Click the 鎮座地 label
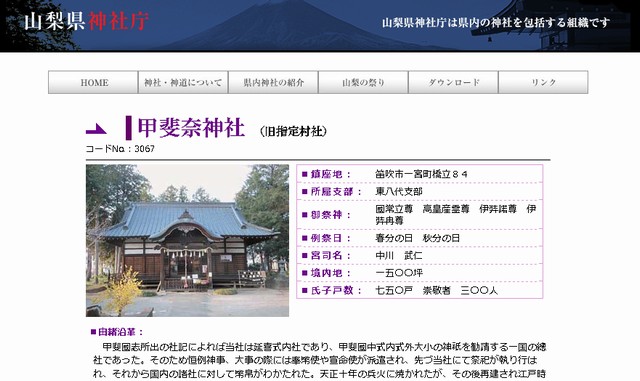This screenshot has height=381, width=640. point(326,174)
